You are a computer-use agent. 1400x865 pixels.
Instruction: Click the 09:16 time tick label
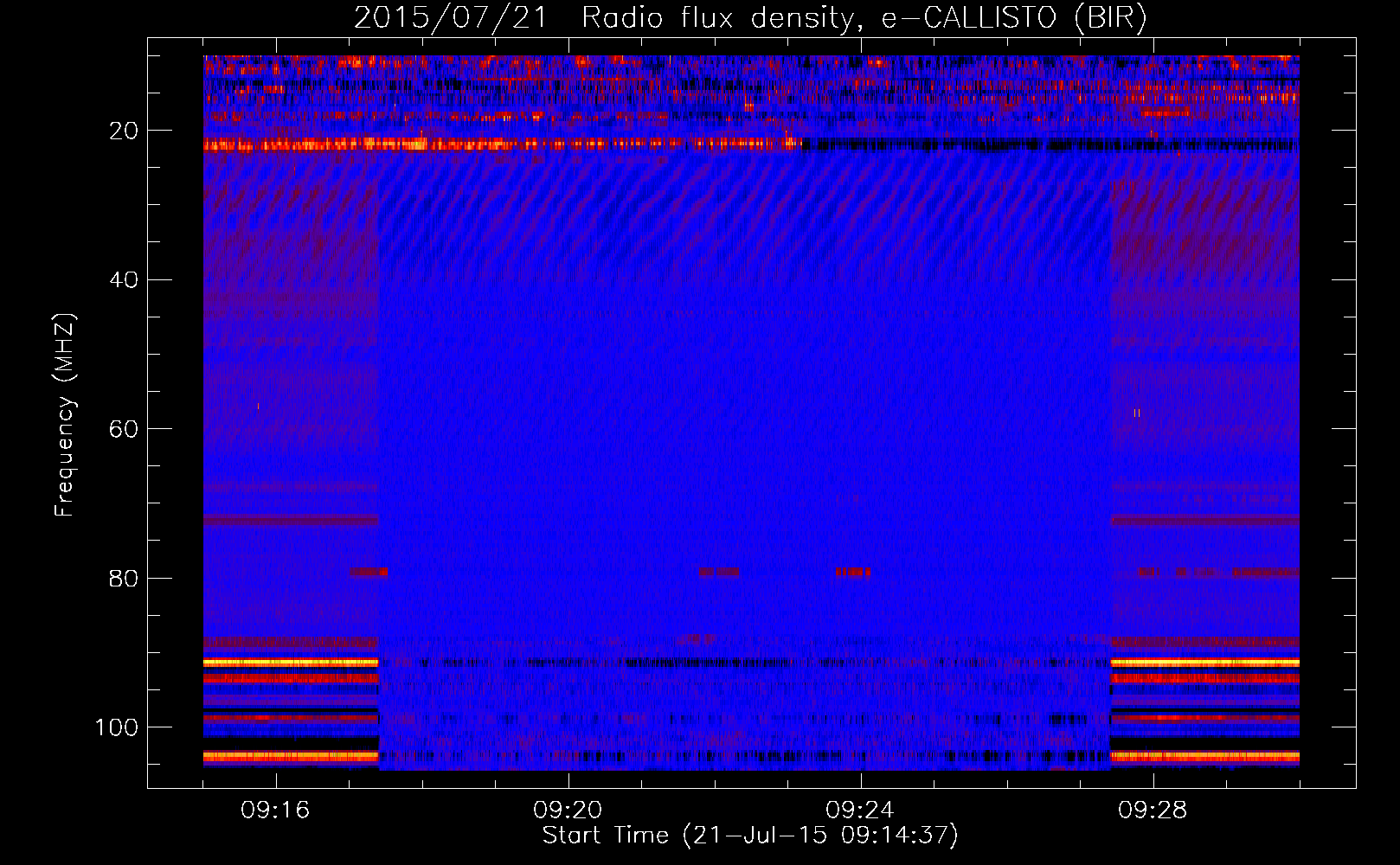coord(275,811)
